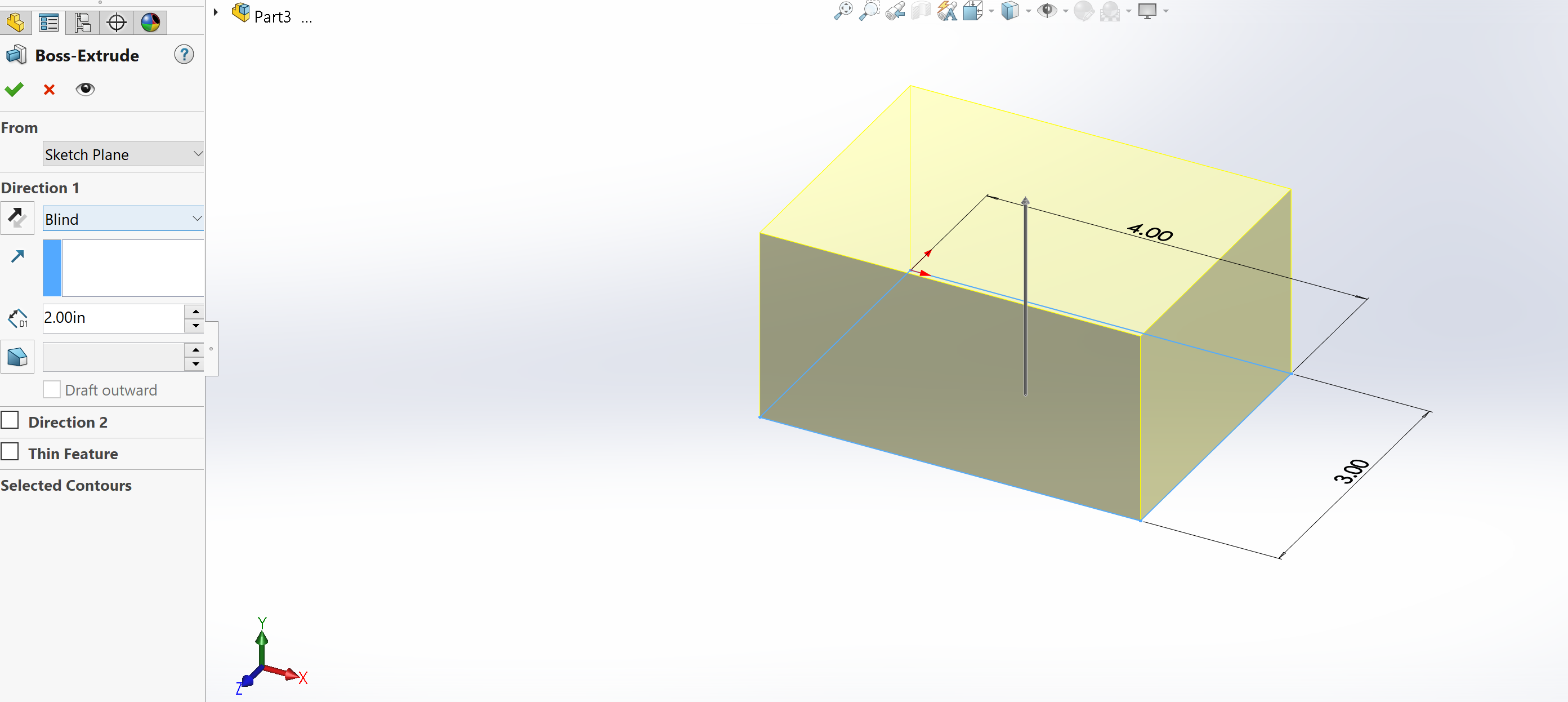Open the Blind end condition dropdown
Viewport: 1568px width, 702px height.
point(123,219)
